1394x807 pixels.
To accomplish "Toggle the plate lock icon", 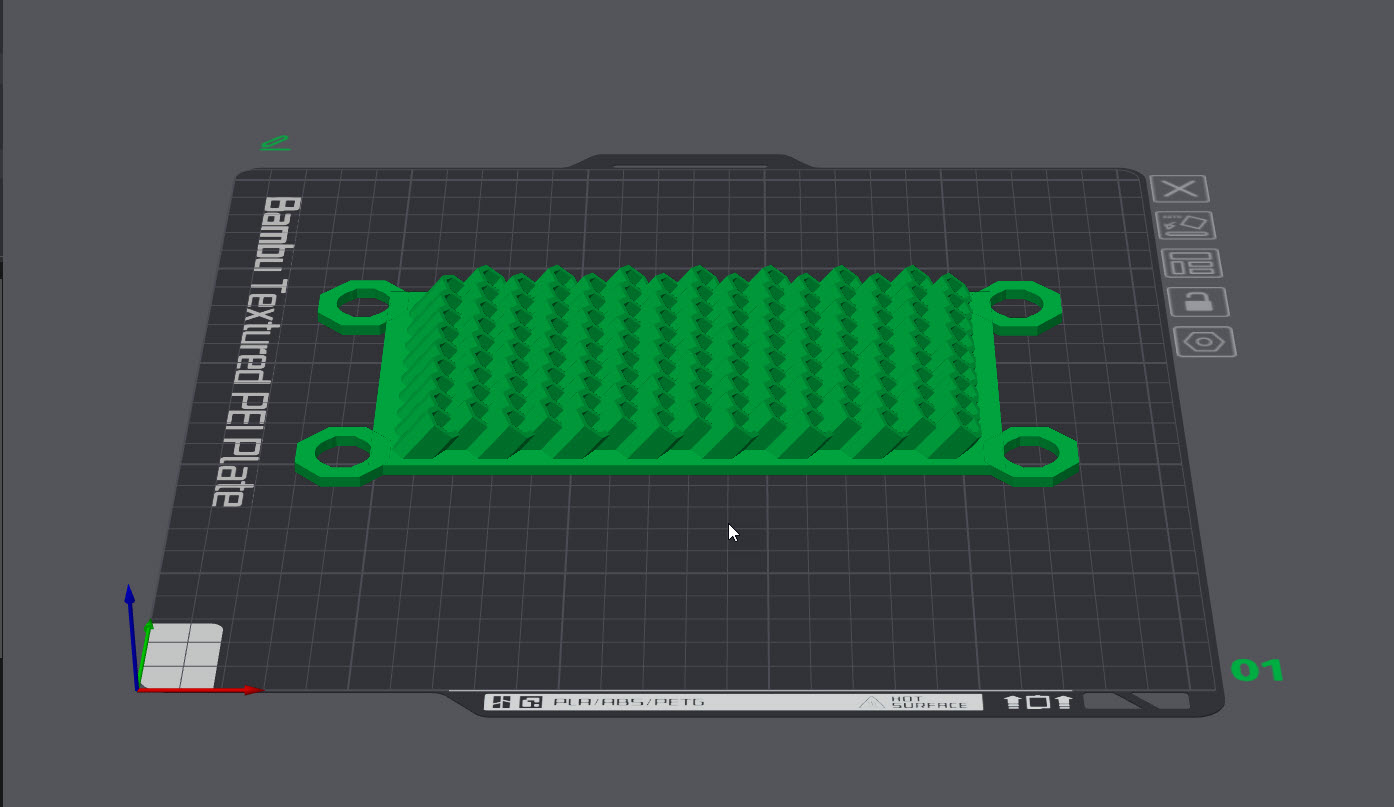I will [x=1198, y=301].
